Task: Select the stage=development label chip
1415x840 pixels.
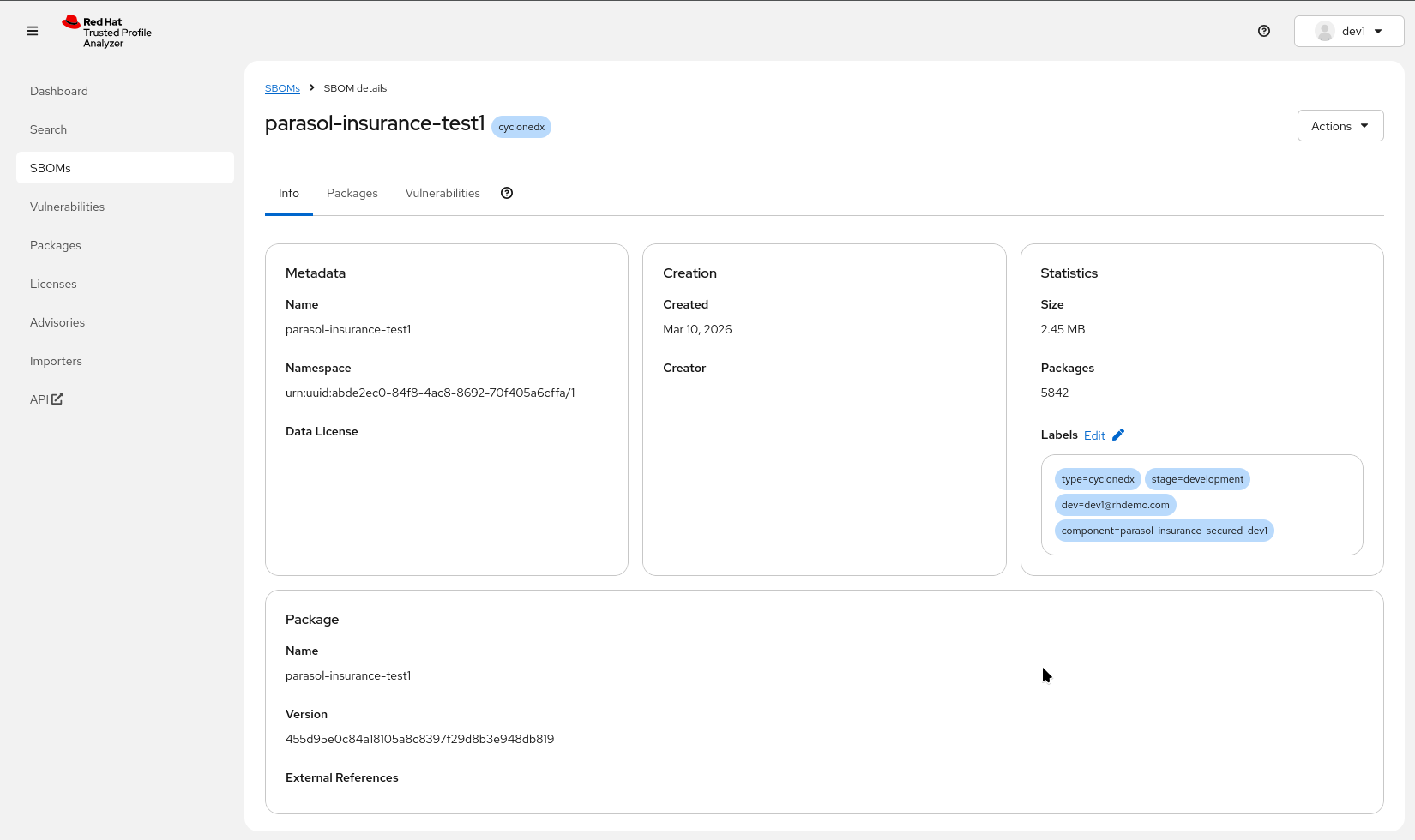Action: coord(1197,478)
